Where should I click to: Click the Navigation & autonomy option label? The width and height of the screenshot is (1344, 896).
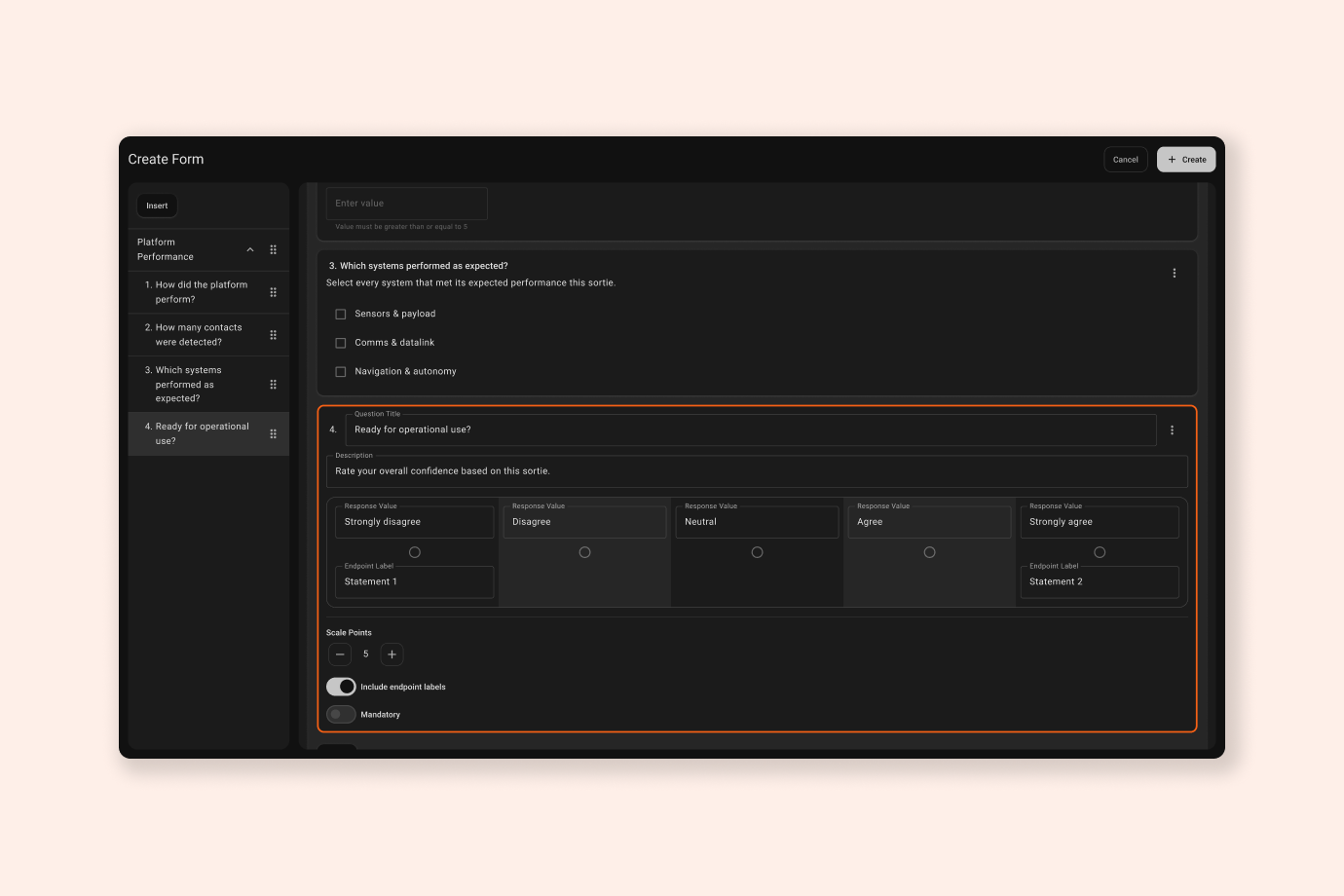(x=405, y=372)
